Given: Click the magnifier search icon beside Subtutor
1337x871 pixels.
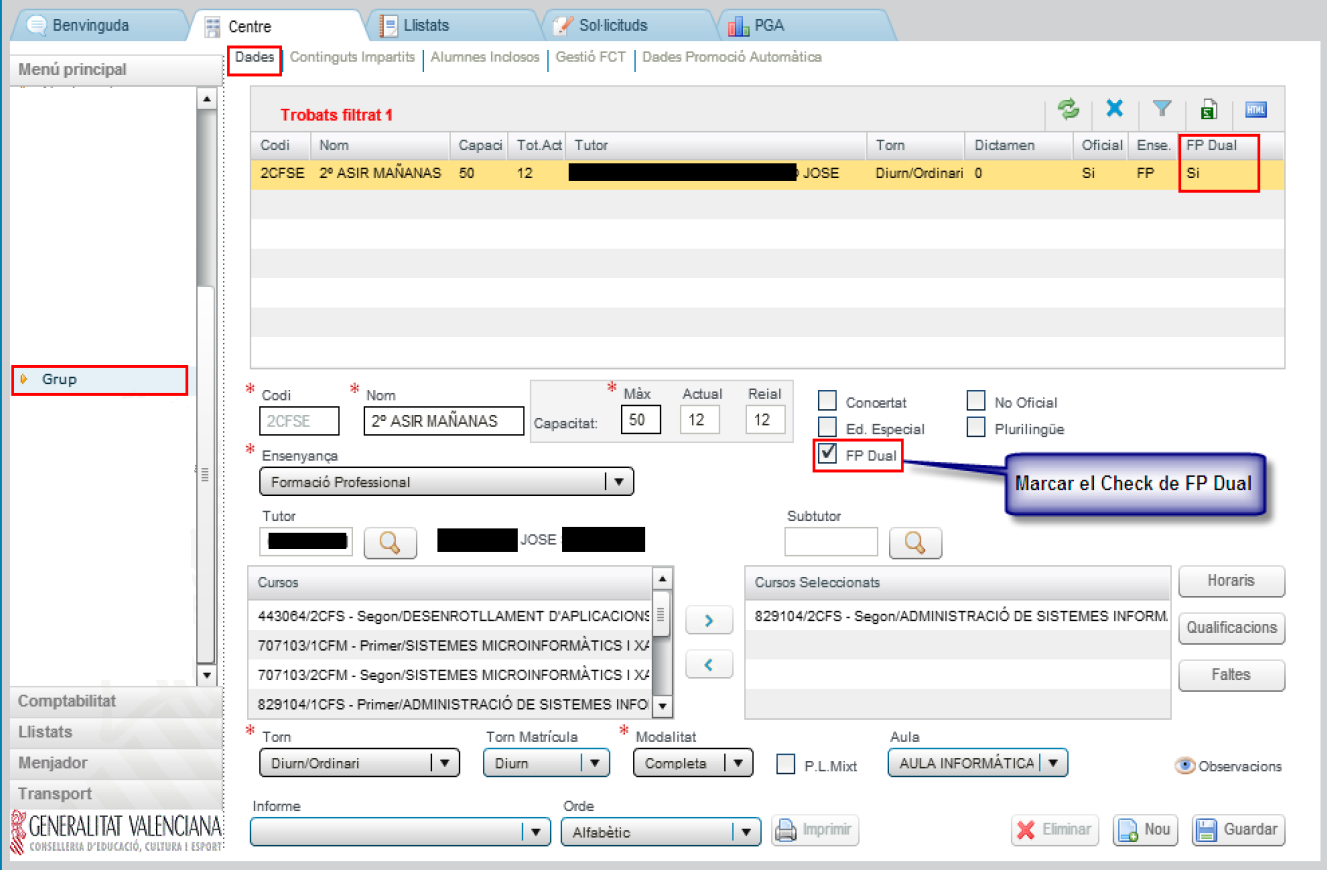Looking at the screenshot, I should pos(915,542).
